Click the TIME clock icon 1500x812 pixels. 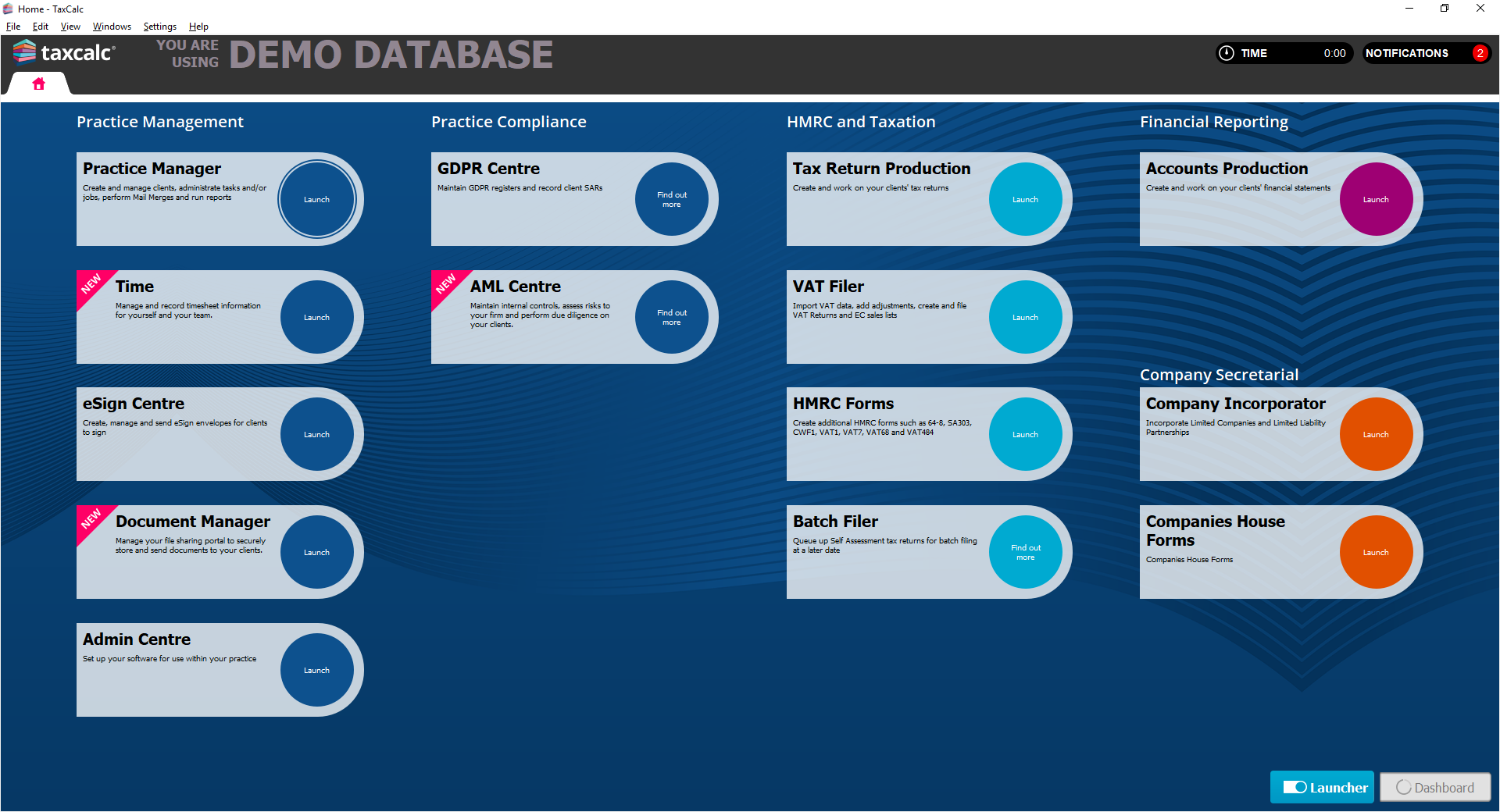(1227, 53)
